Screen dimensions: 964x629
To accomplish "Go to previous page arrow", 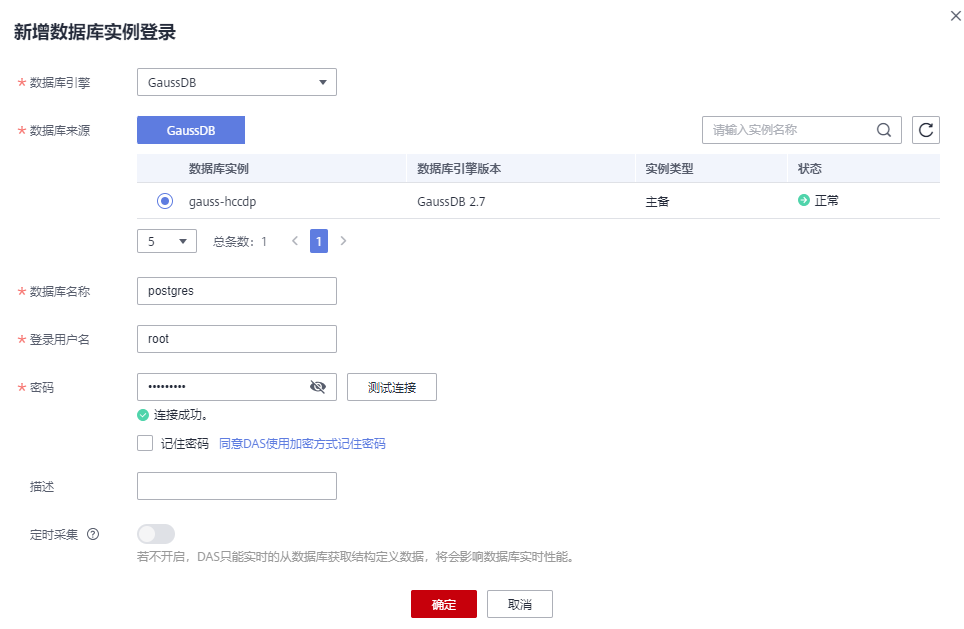I will (295, 241).
